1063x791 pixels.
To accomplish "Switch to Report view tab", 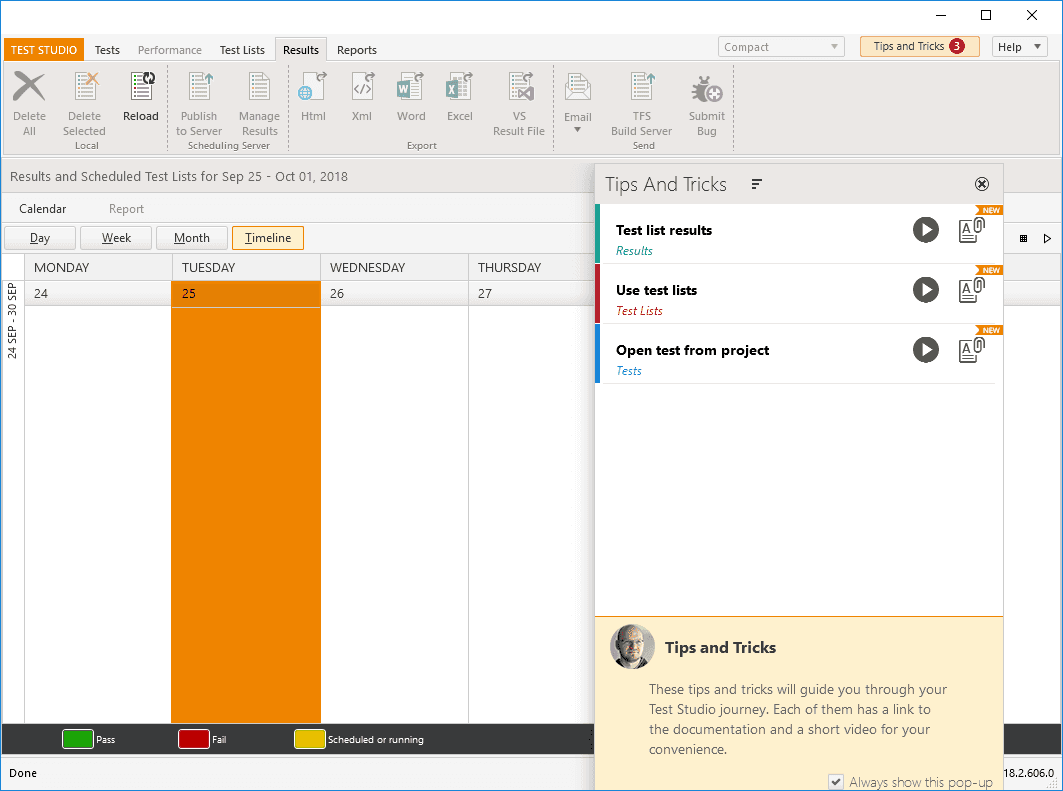I will (x=126, y=209).
